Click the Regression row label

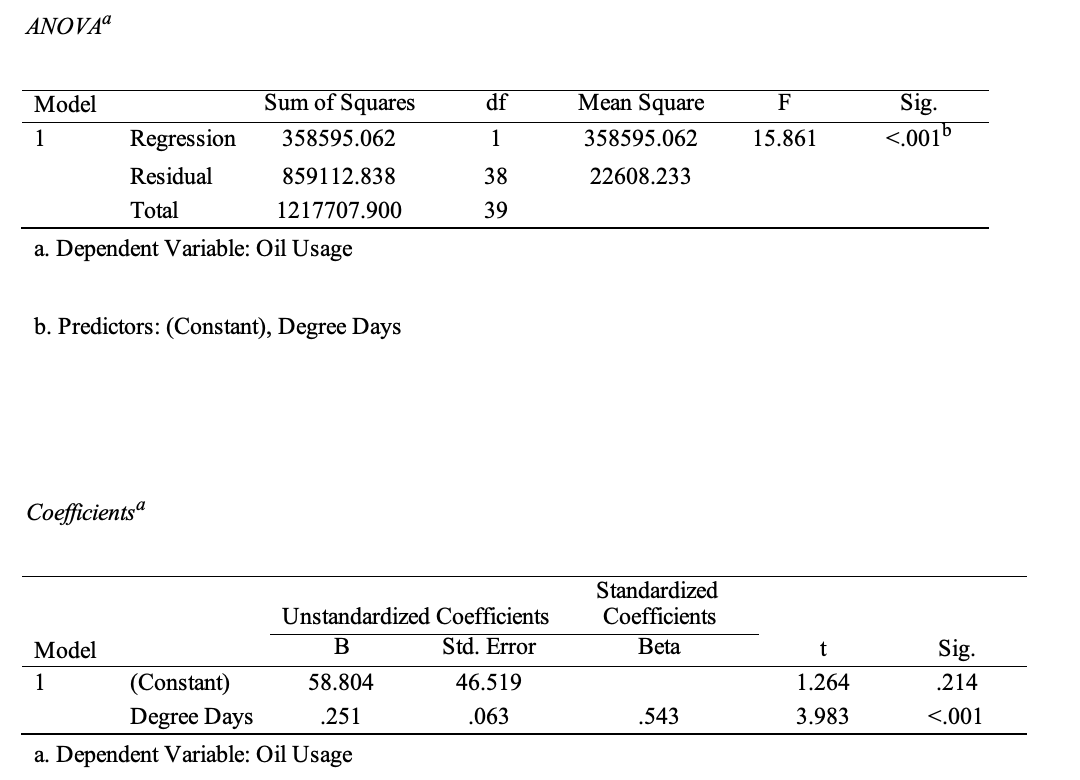183,139
